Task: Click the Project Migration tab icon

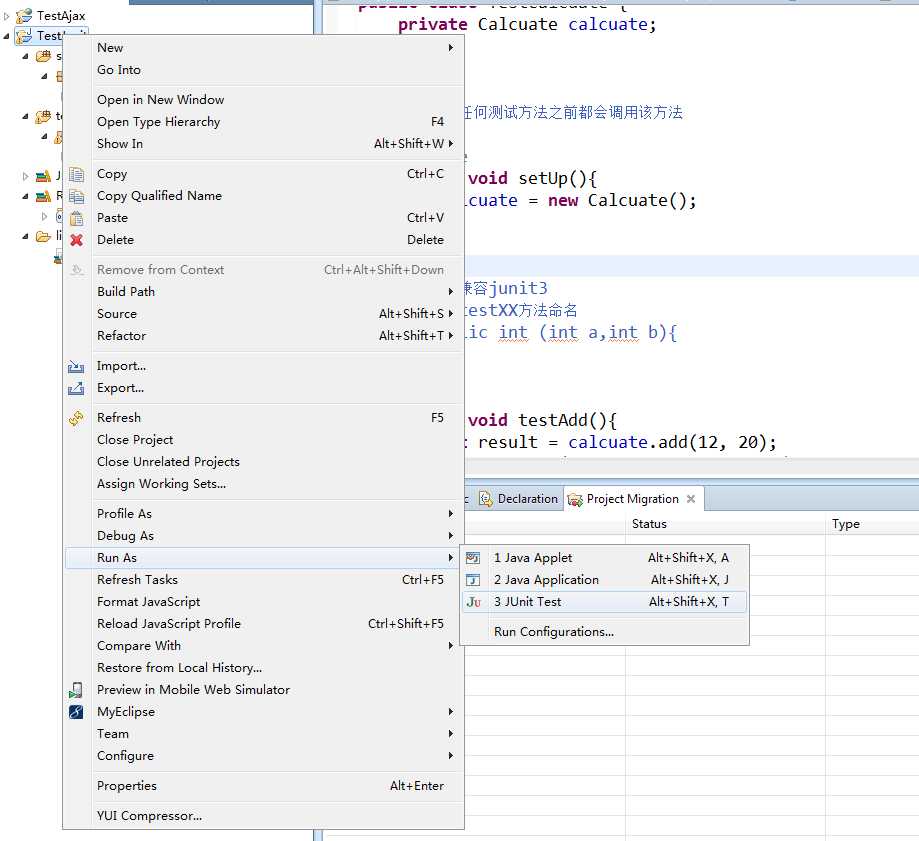Action: (575, 499)
